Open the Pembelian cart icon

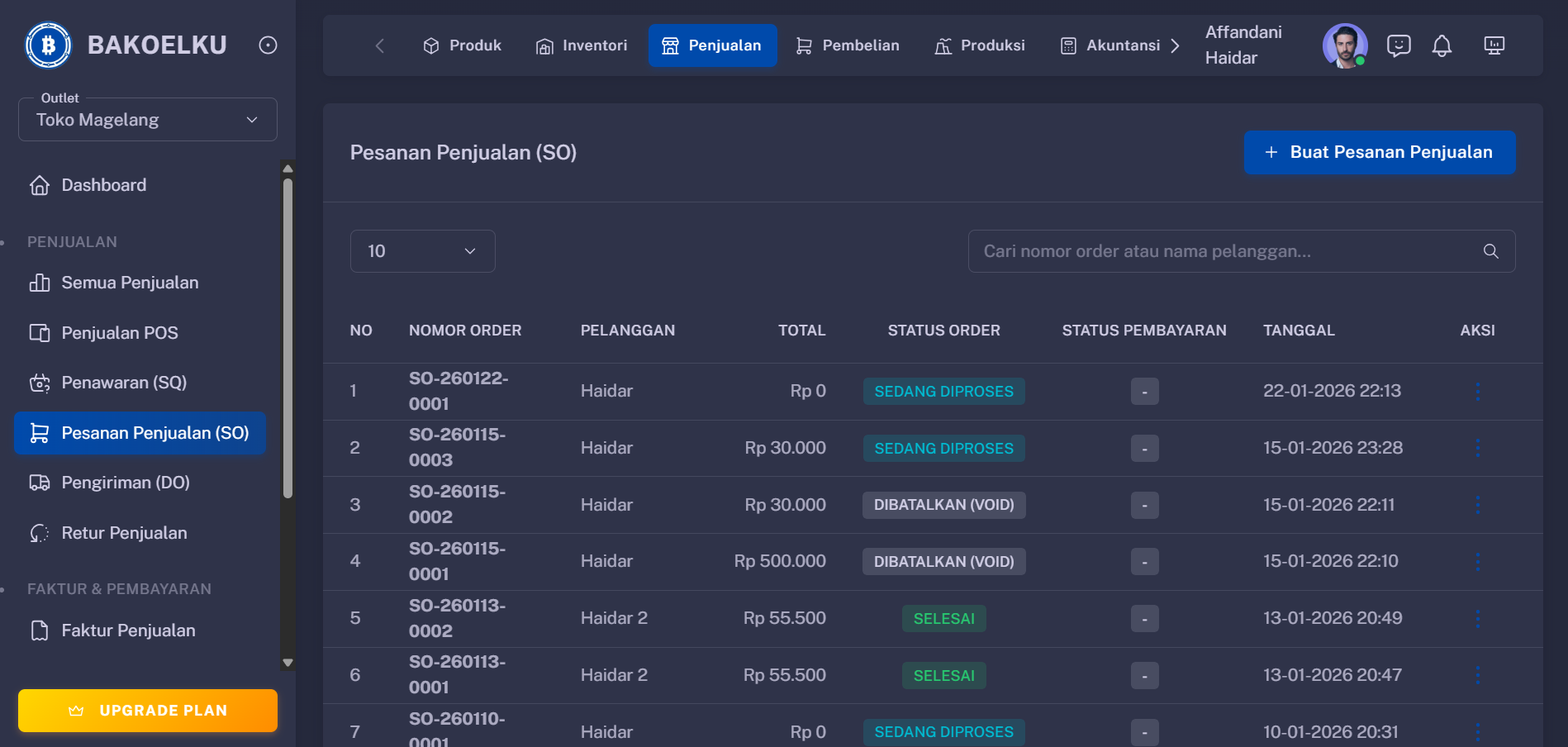[802, 45]
